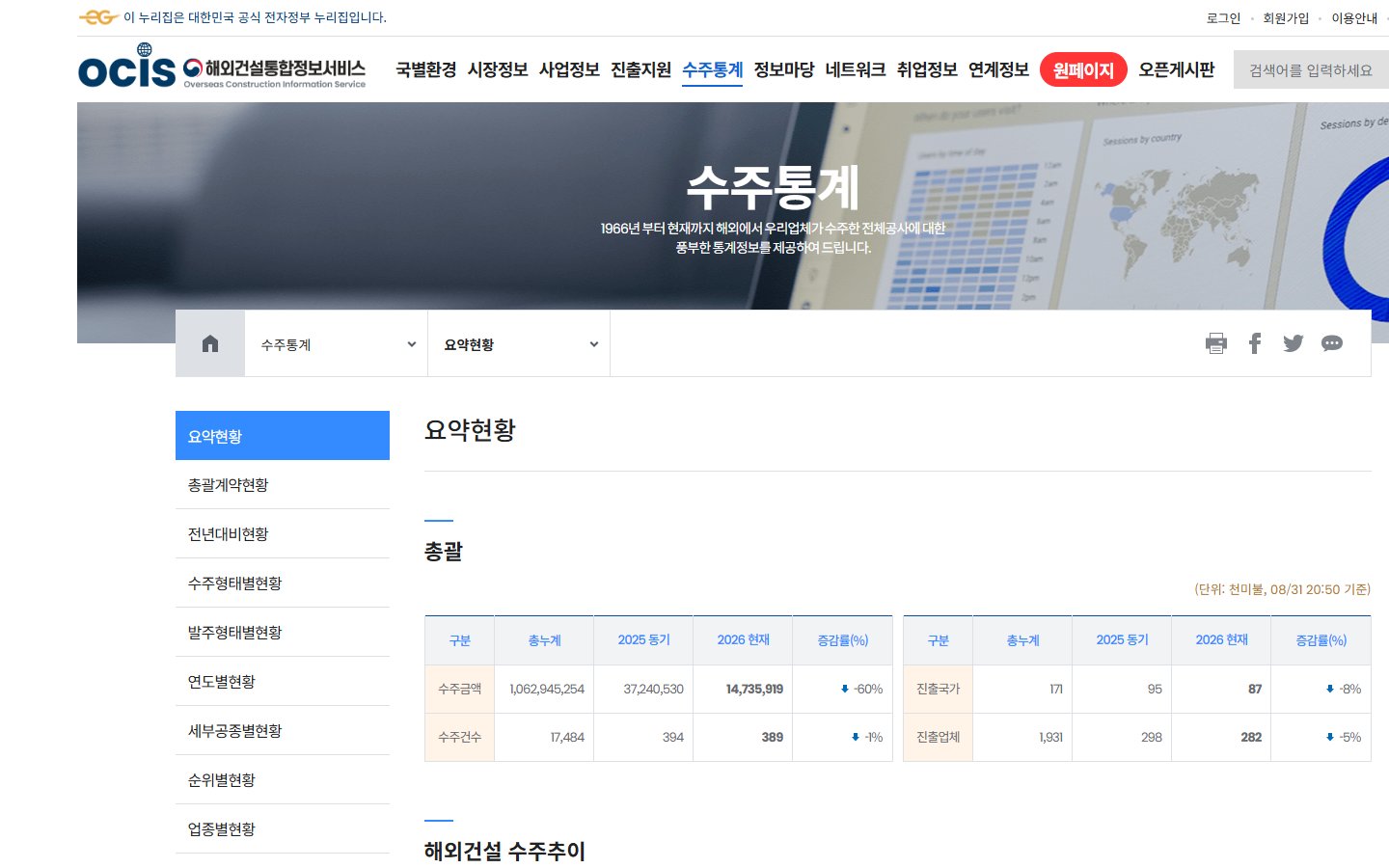Click value 17,484 in table
The height and width of the screenshot is (868, 1389).
click(x=567, y=737)
